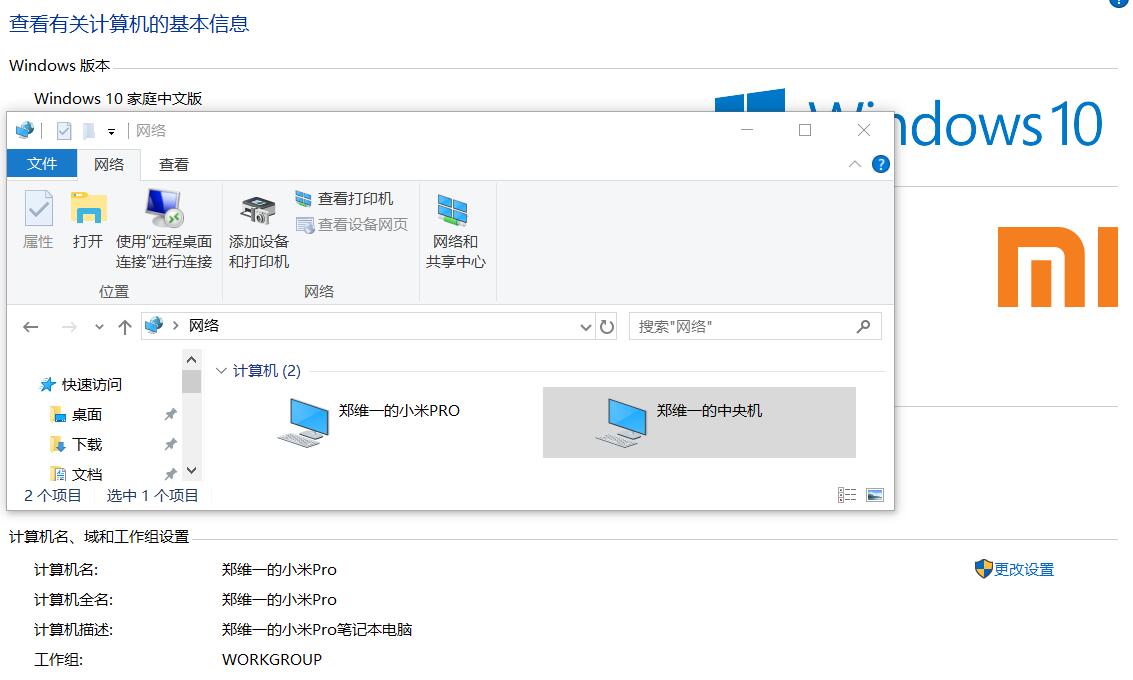Open the address bar history dropdown
The height and width of the screenshot is (680, 1133).
click(585, 327)
